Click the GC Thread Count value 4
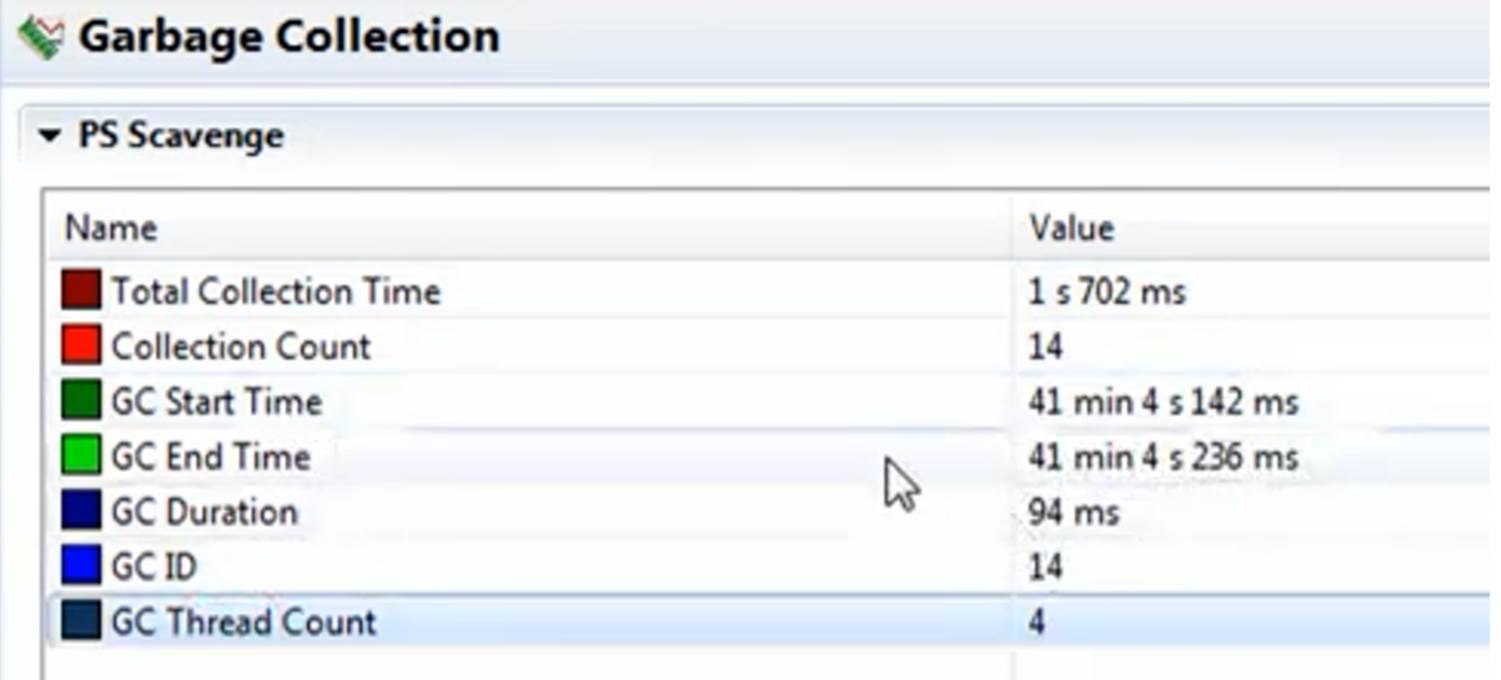1501x680 pixels. coord(1037,623)
